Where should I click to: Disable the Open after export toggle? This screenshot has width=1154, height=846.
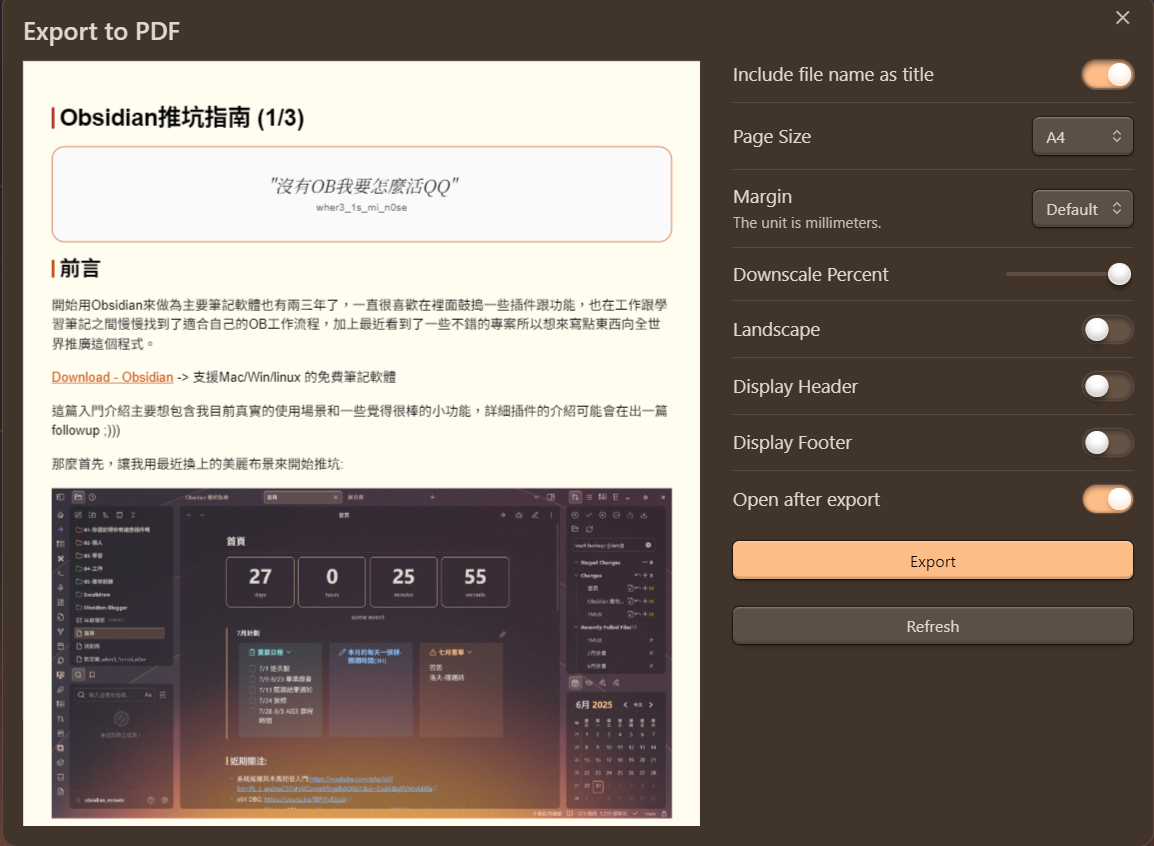pos(1108,500)
